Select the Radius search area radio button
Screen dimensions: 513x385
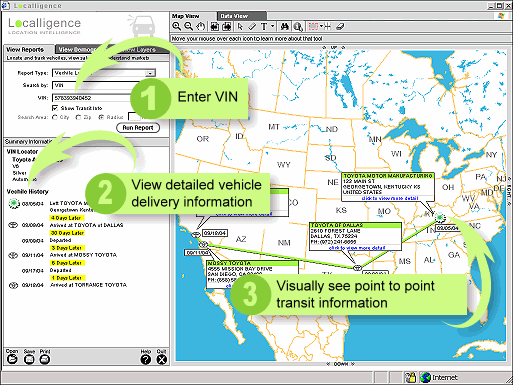[101, 117]
